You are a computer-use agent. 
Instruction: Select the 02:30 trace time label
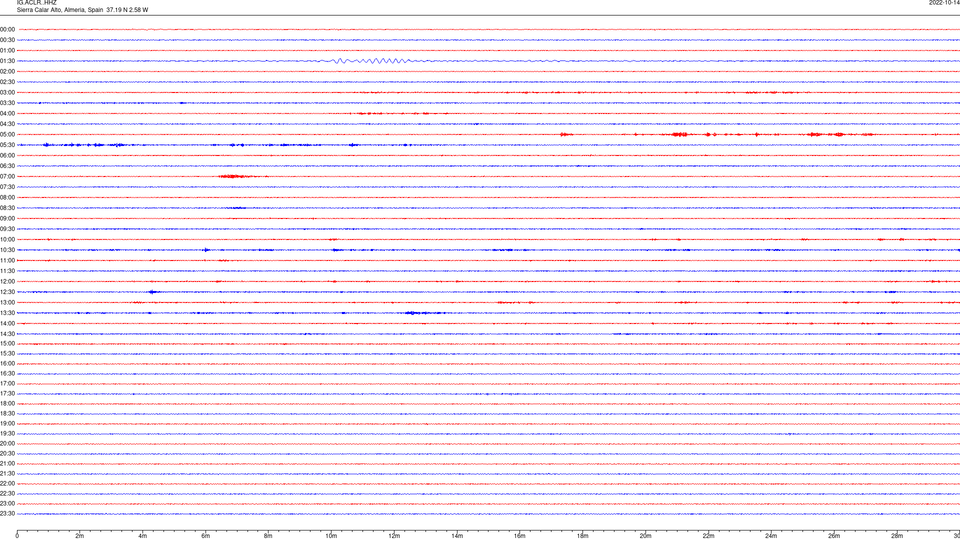(7, 81)
